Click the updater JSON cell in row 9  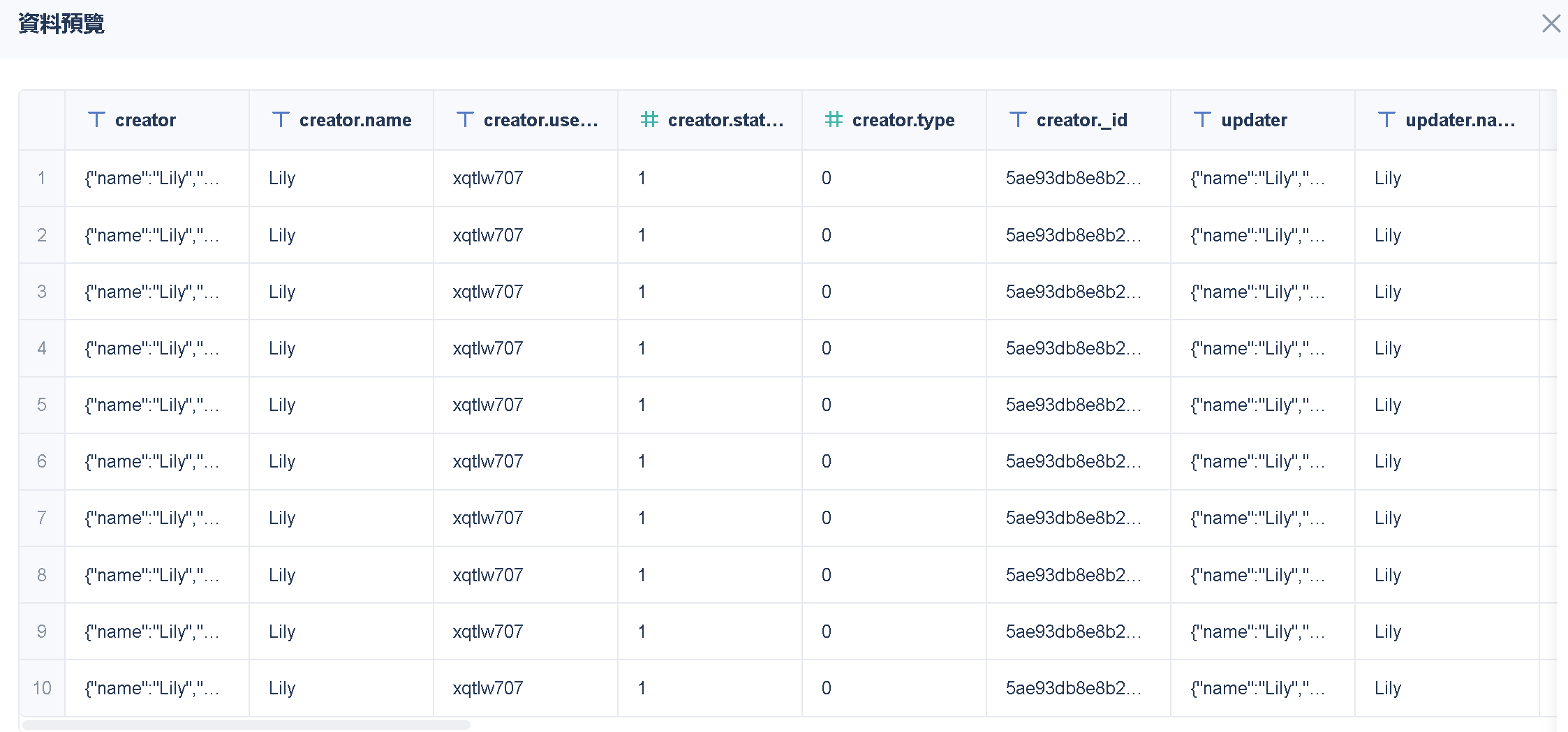coord(1257,632)
